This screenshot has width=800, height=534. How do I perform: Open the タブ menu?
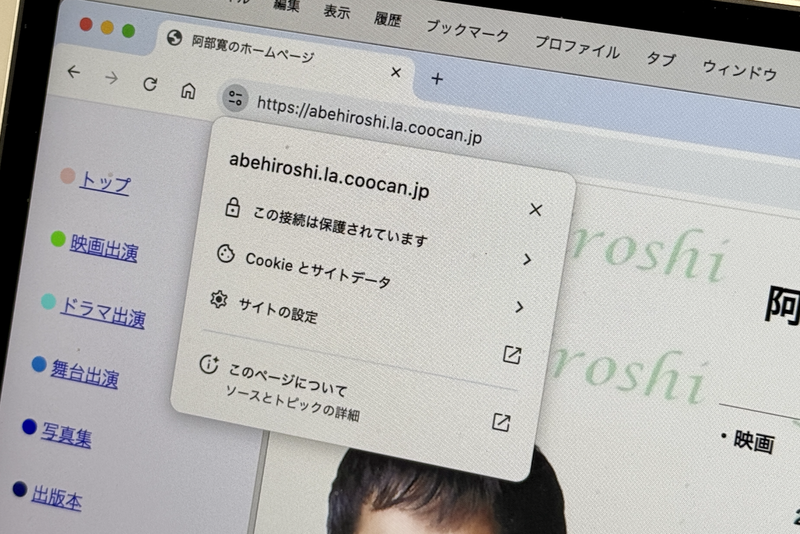click(x=661, y=59)
